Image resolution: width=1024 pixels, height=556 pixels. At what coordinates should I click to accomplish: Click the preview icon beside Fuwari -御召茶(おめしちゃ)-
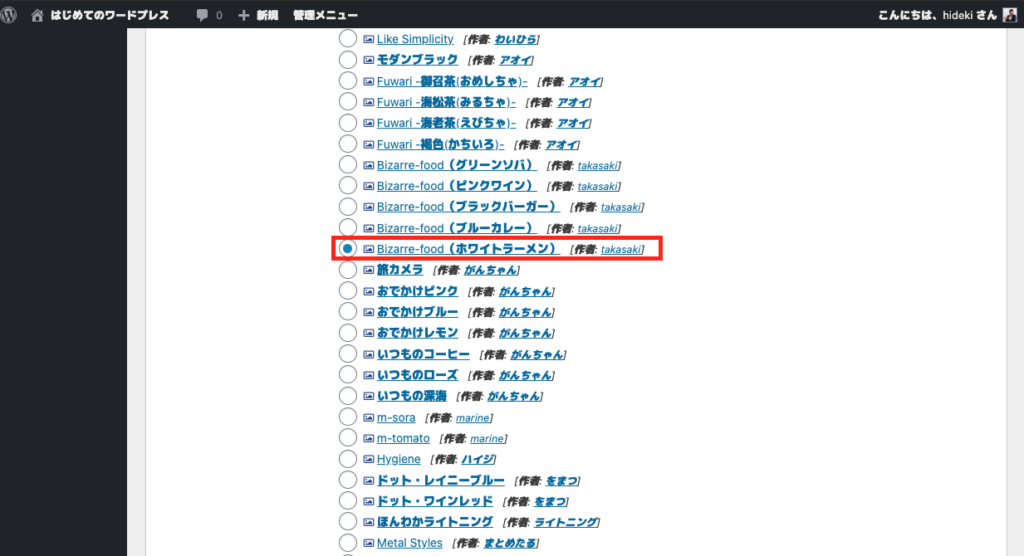click(368, 82)
